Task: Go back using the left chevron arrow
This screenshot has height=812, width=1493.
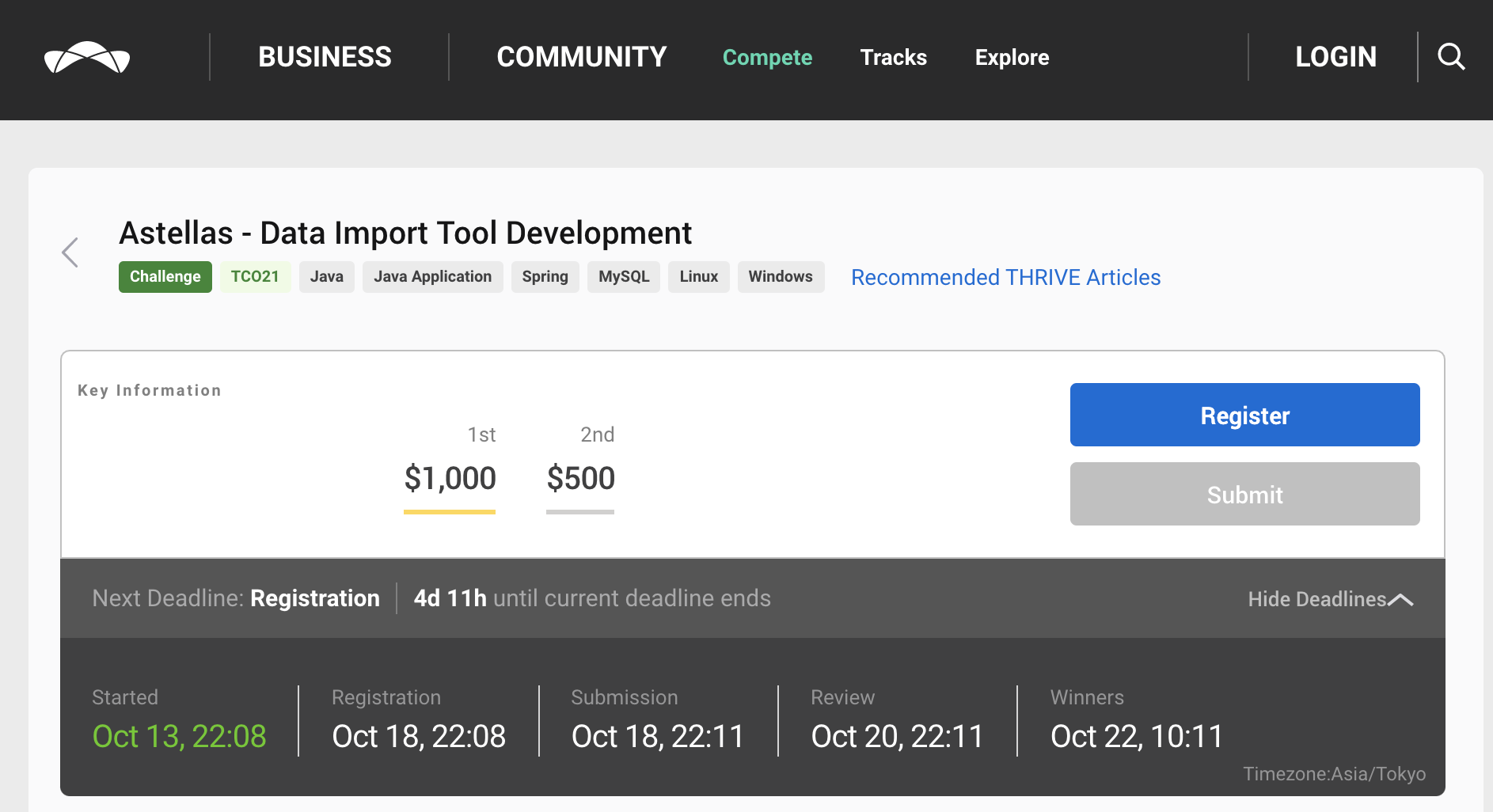Action: [x=70, y=252]
